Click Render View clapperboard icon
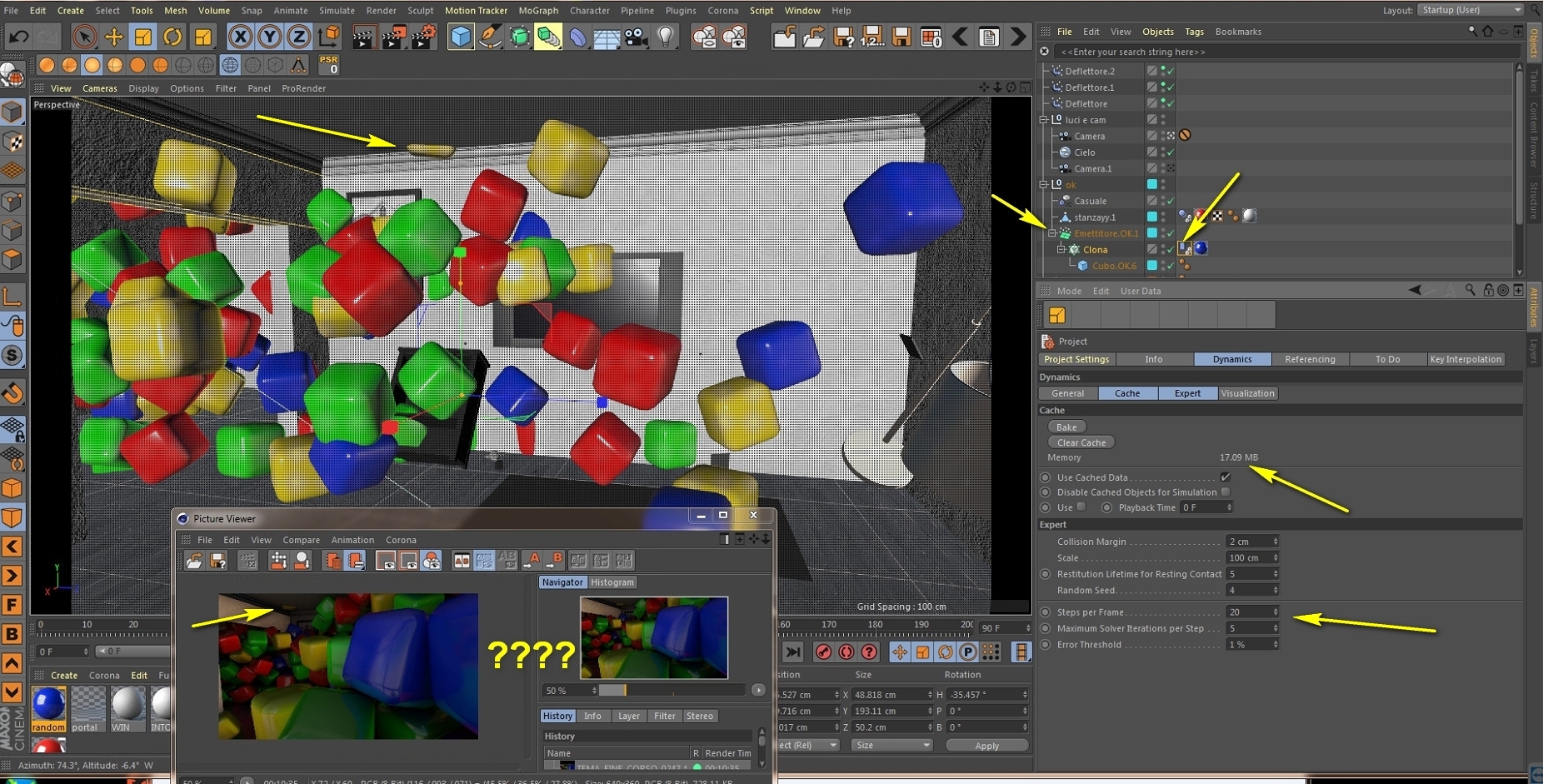Viewport: 1543px width, 784px height. click(x=362, y=37)
